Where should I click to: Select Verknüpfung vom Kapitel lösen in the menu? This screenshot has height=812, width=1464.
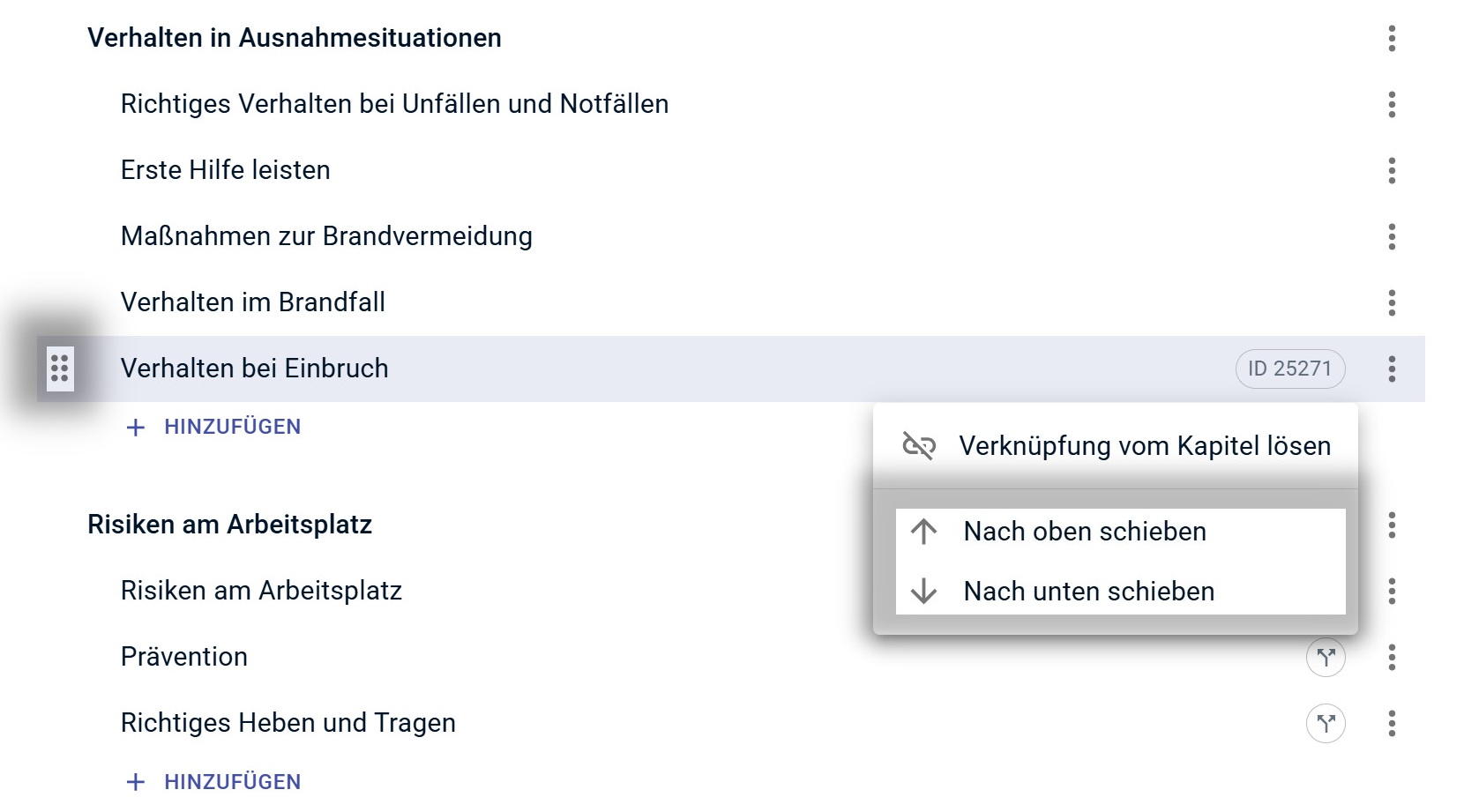(1145, 446)
